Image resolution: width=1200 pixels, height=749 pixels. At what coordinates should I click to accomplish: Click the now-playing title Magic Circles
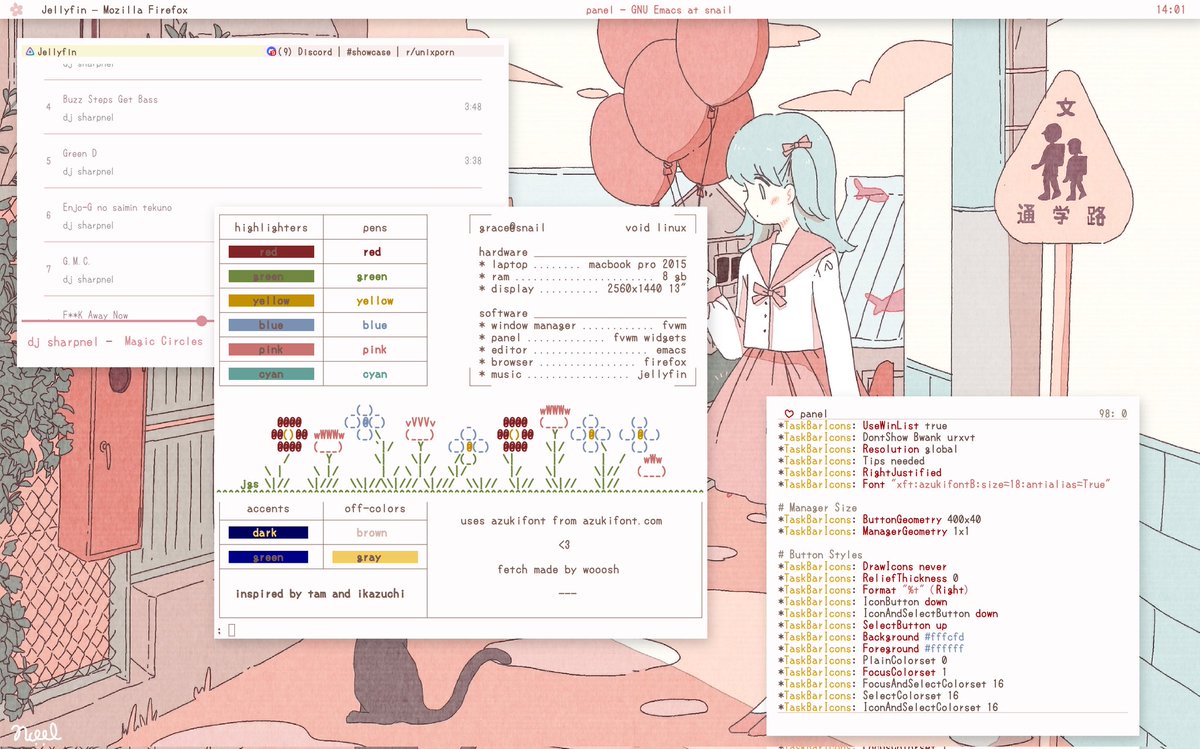coord(163,341)
